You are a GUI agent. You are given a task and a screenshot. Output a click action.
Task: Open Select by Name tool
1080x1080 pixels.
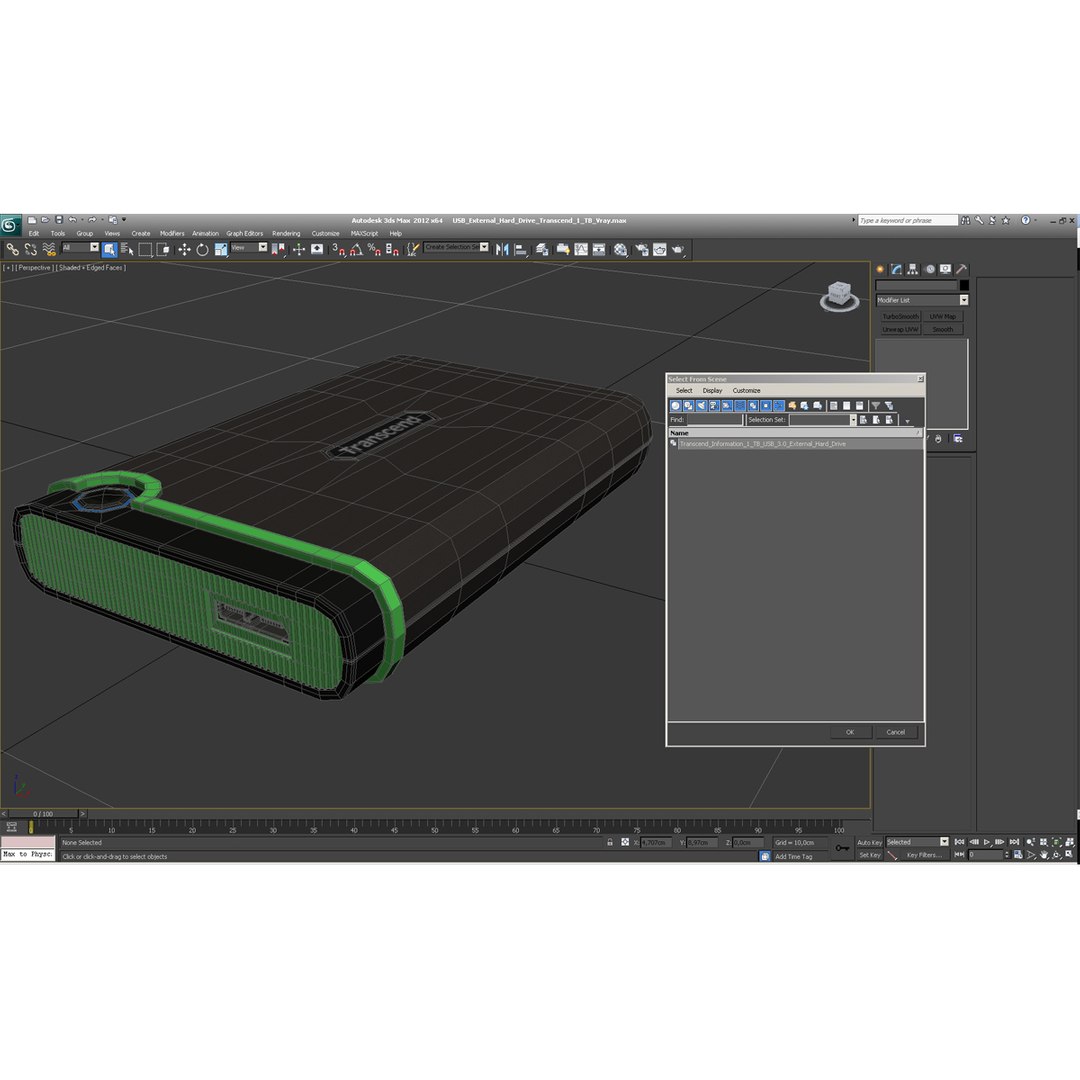[127, 249]
